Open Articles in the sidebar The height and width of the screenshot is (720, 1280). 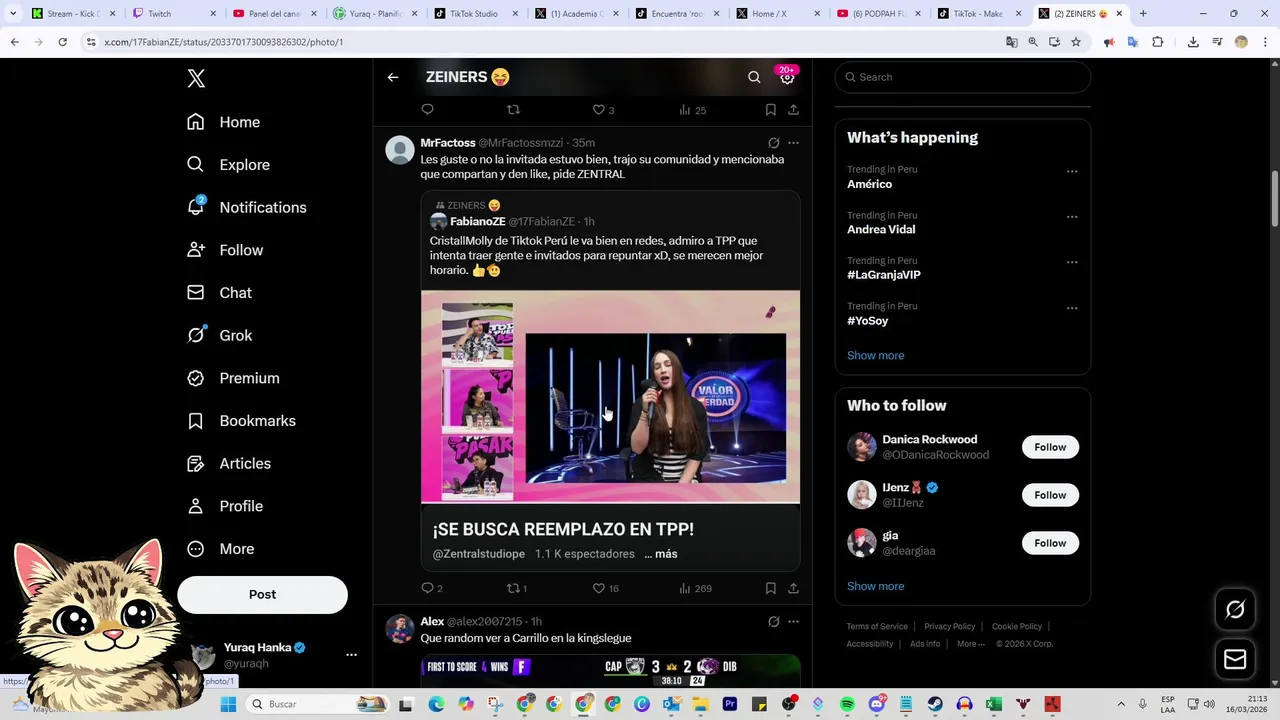229,463
